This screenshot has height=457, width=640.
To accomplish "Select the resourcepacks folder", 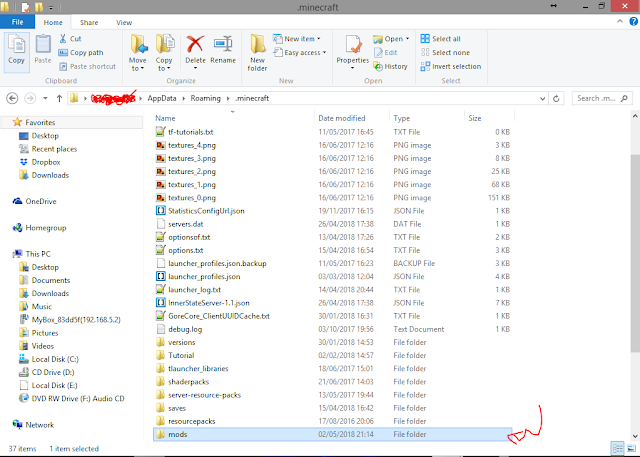I will 333,421.
